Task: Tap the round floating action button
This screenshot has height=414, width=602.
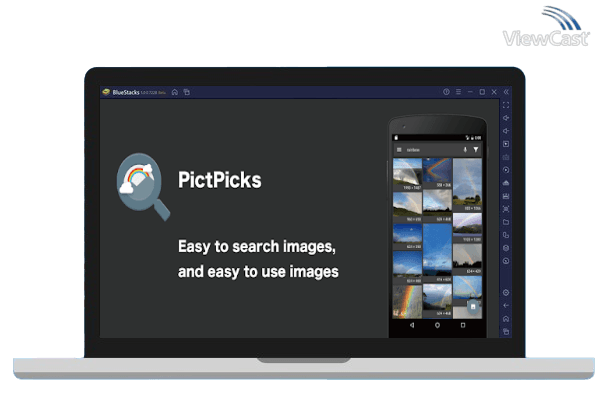Action: (x=473, y=306)
